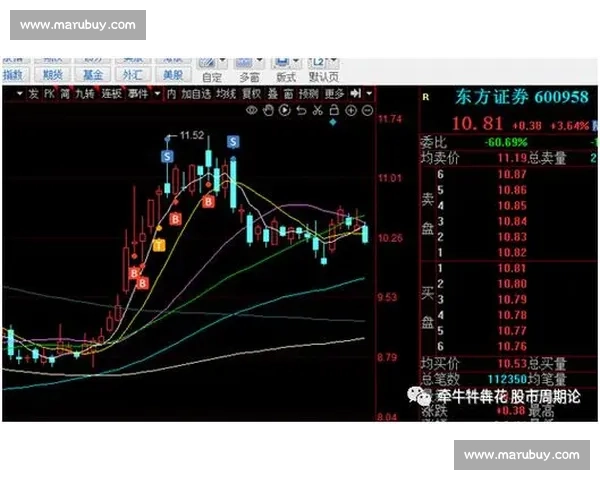Click the 事件 events button
This screenshot has height=480, width=600.
[x=138, y=93]
